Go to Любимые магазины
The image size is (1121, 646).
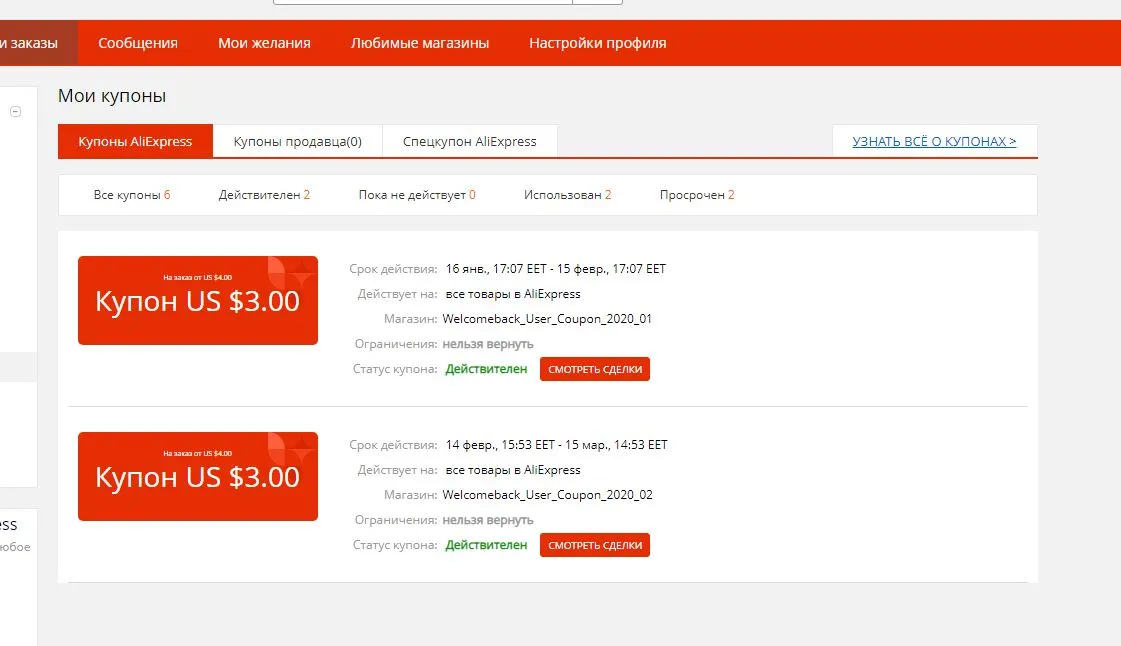[x=420, y=43]
